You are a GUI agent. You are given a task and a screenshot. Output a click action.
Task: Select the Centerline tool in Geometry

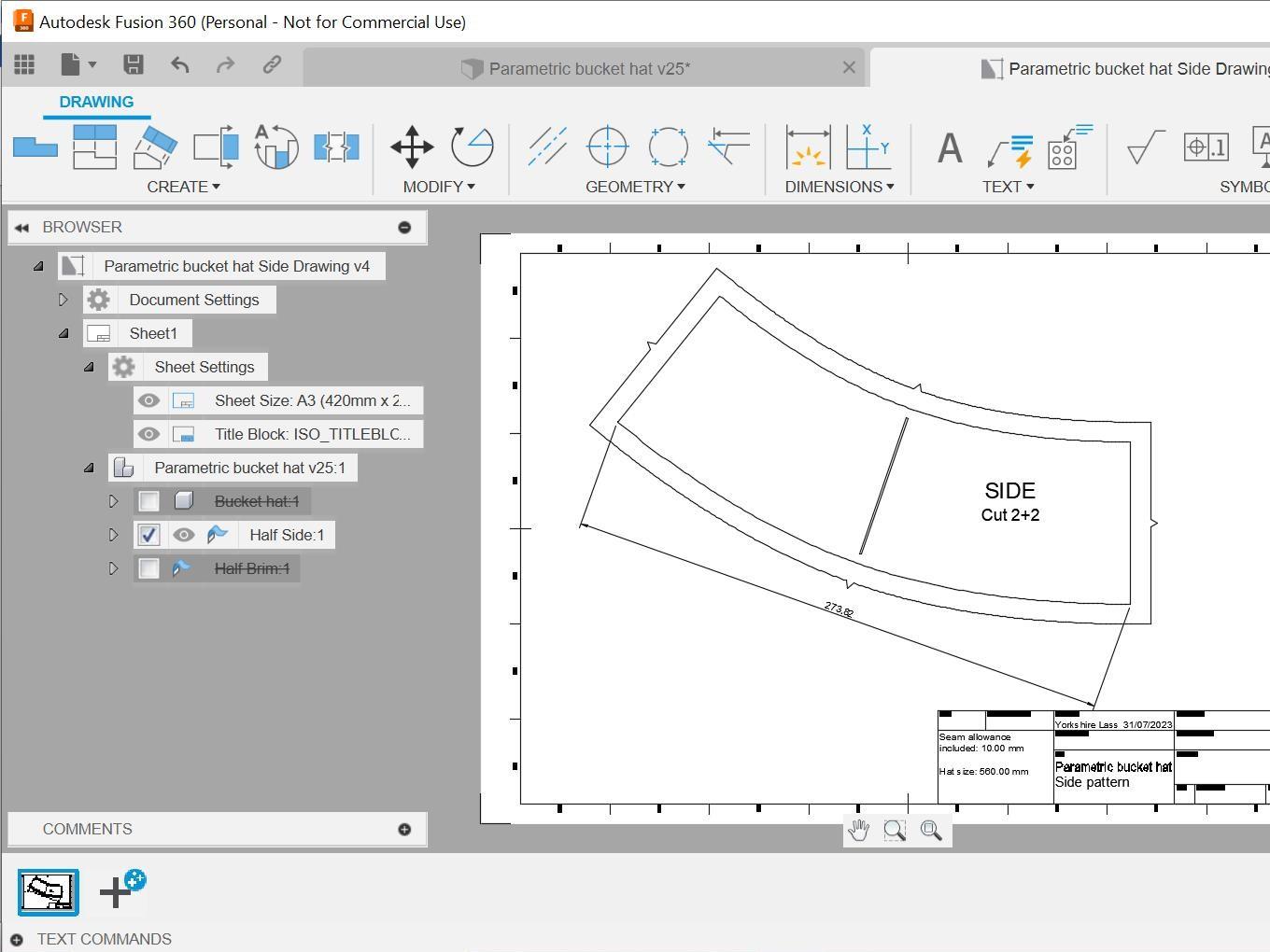click(546, 147)
